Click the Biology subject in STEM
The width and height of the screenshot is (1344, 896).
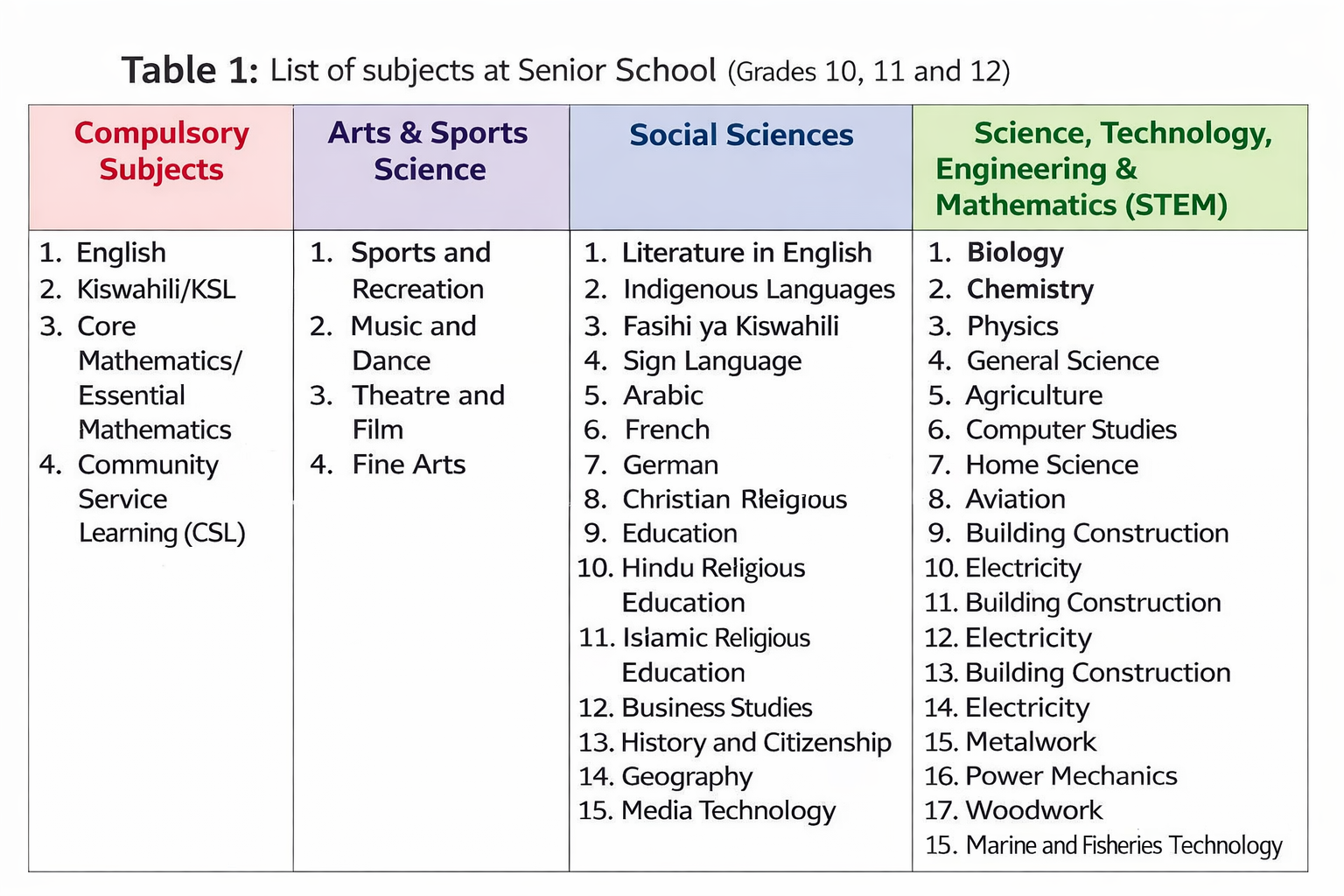click(1014, 253)
